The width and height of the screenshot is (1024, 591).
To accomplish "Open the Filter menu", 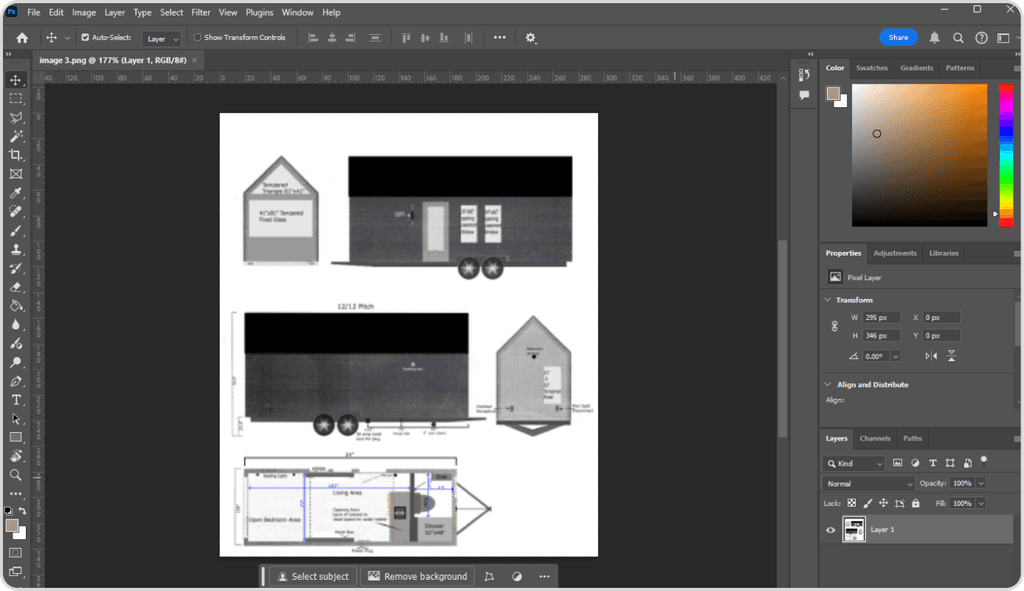I will [x=200, y=12].
